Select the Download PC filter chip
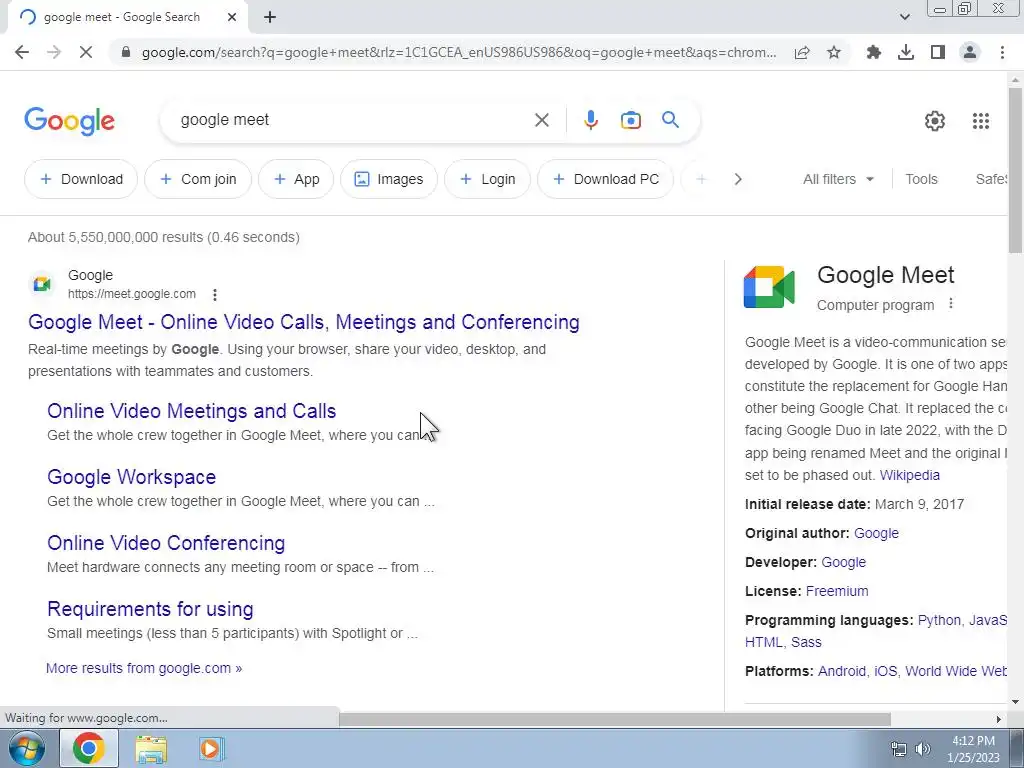 click(605, 179)
